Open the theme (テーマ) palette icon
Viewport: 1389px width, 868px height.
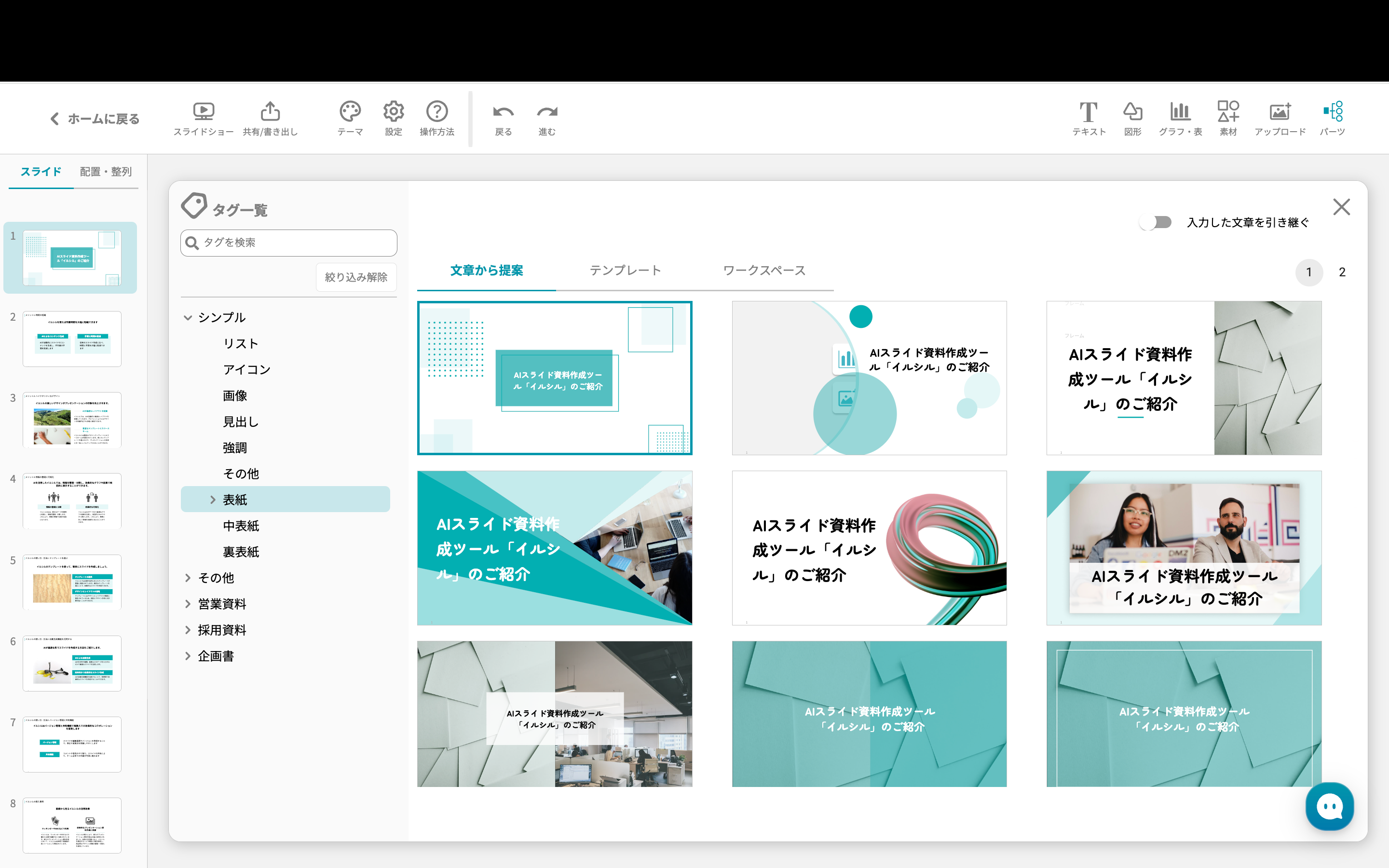(350, 111)
